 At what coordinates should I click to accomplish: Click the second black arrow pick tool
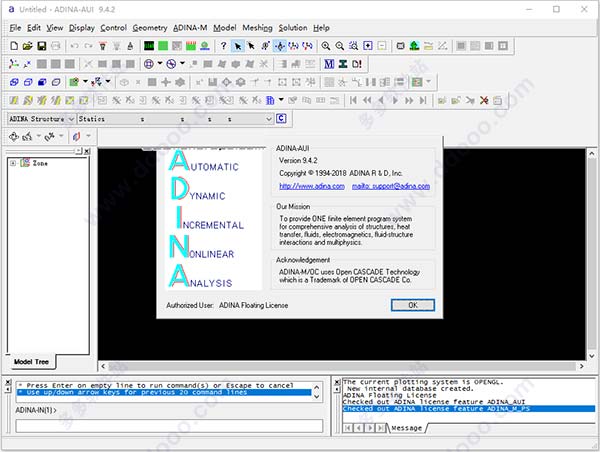[x=251, y=46]
